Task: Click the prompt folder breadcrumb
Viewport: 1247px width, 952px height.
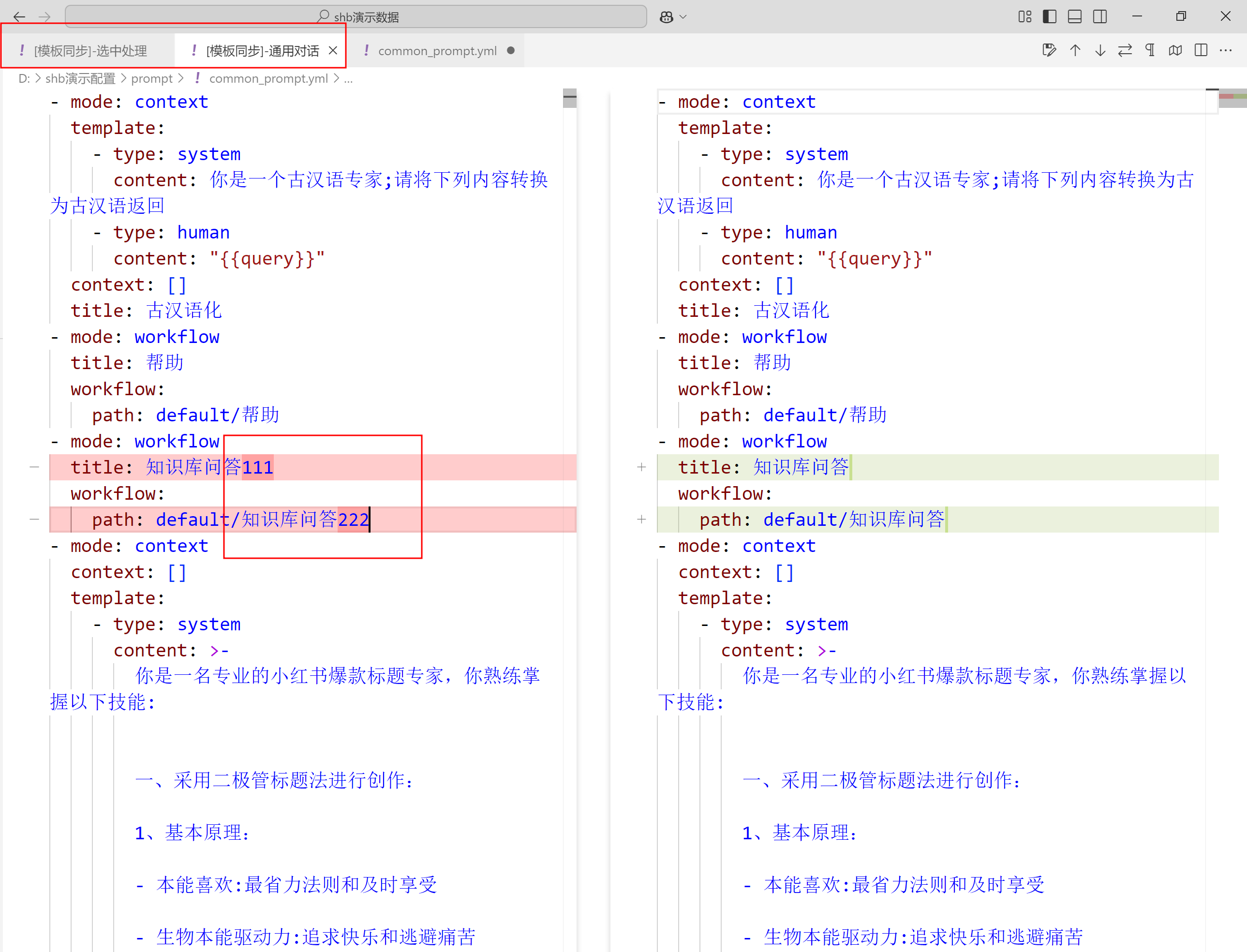Action: coord(151,79)
